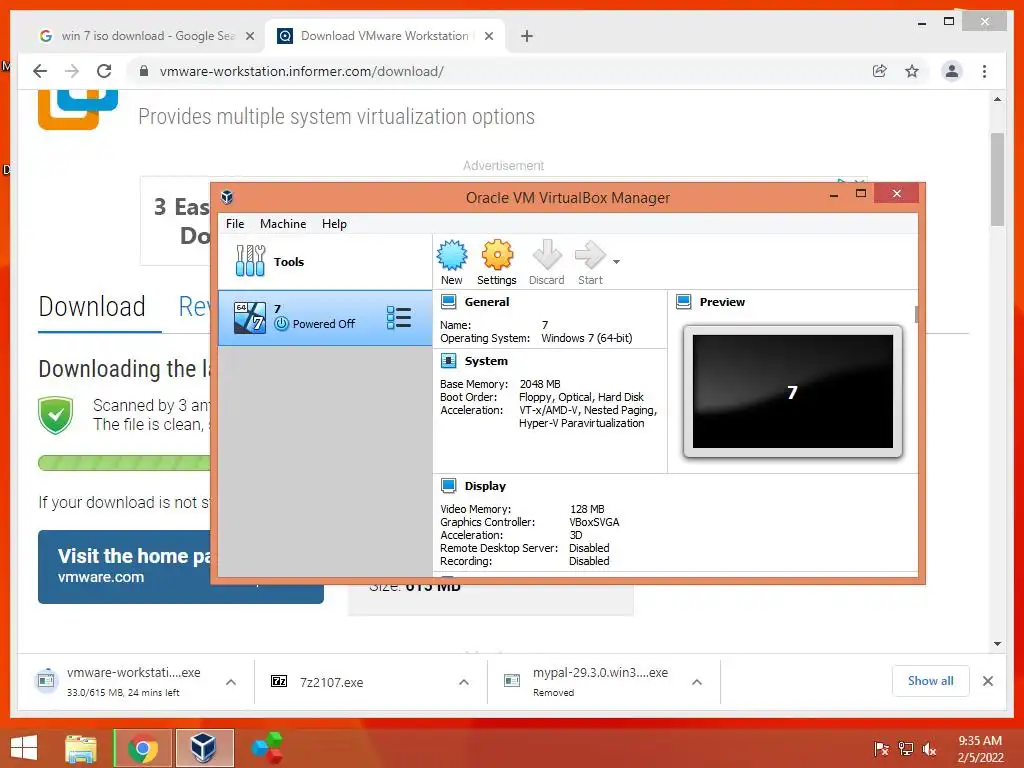1024x768 pixels.
Task: Click the 'VBoxSVGA' graphics controller value
Action: pyautogui.click(x=594, y=522)
